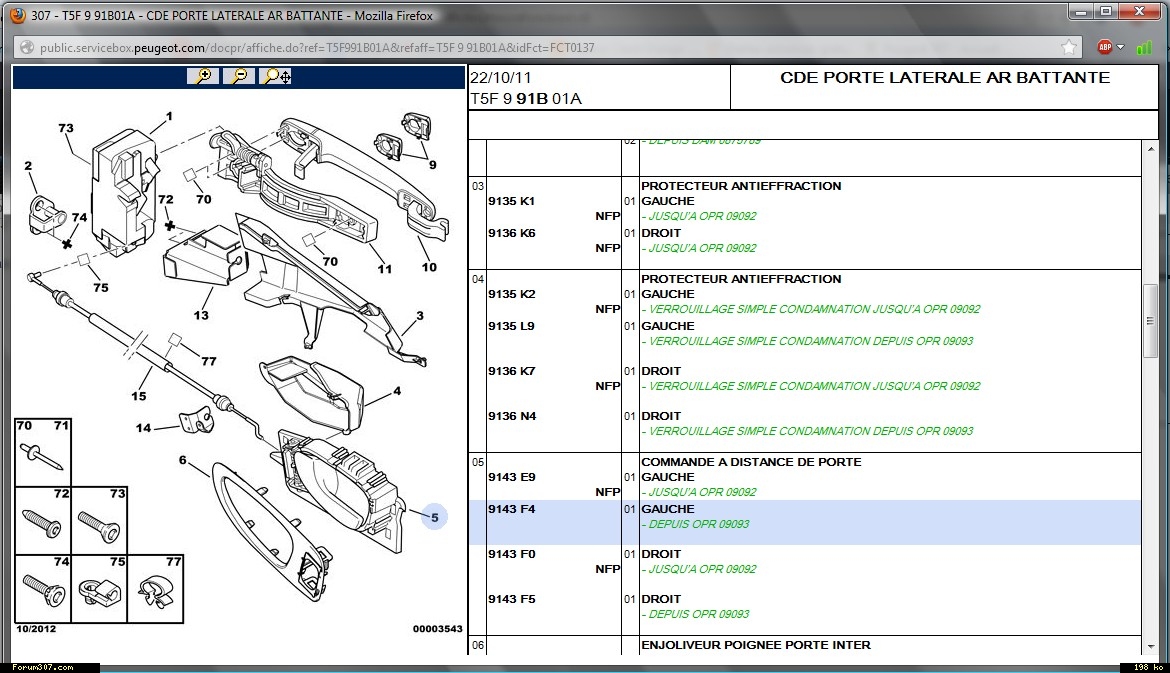Click the zoom out magnifier icon
The height and width of the screenshot is (673, 1170).
pyautogui.click(x=239, y=76)
